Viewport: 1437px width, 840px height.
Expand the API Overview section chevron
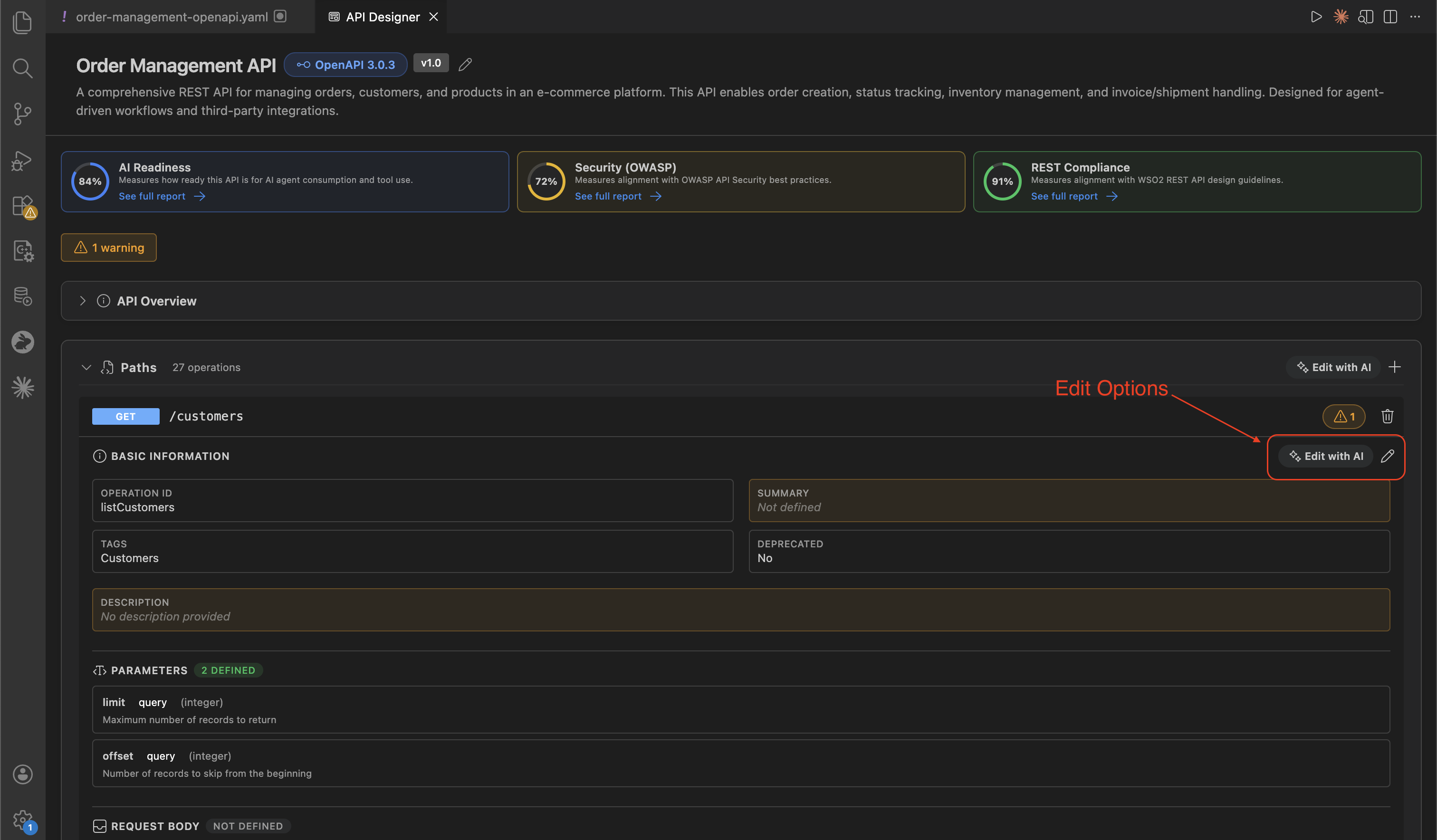point(83,301)
